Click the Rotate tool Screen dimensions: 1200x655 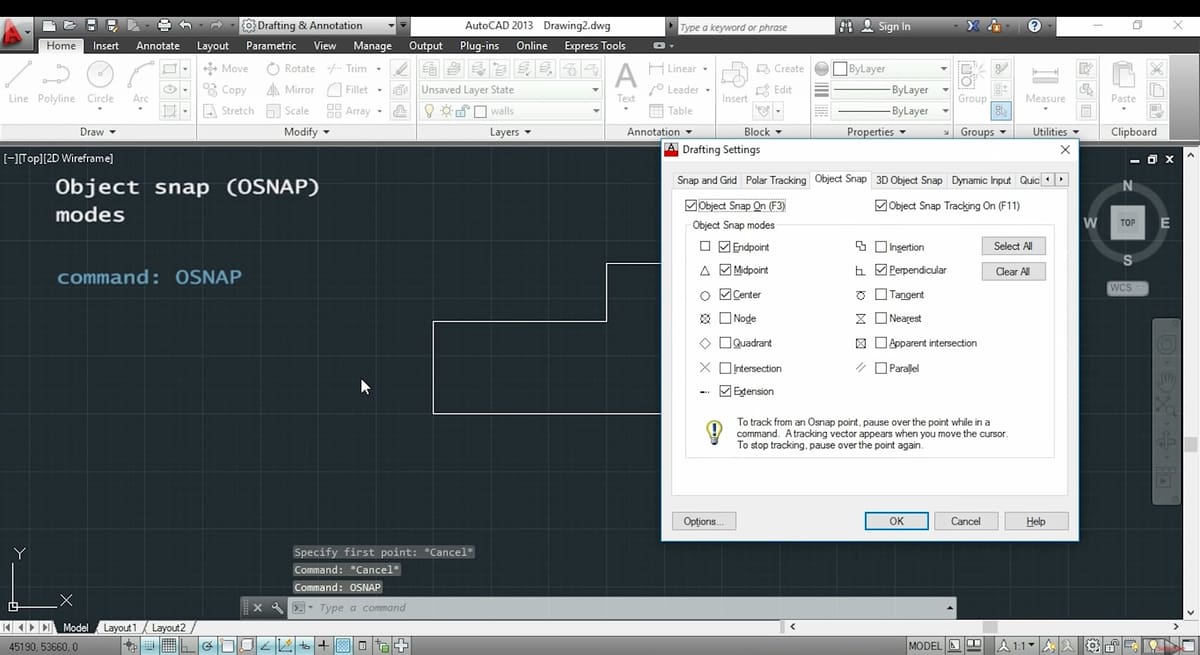[x=291, y=69]
